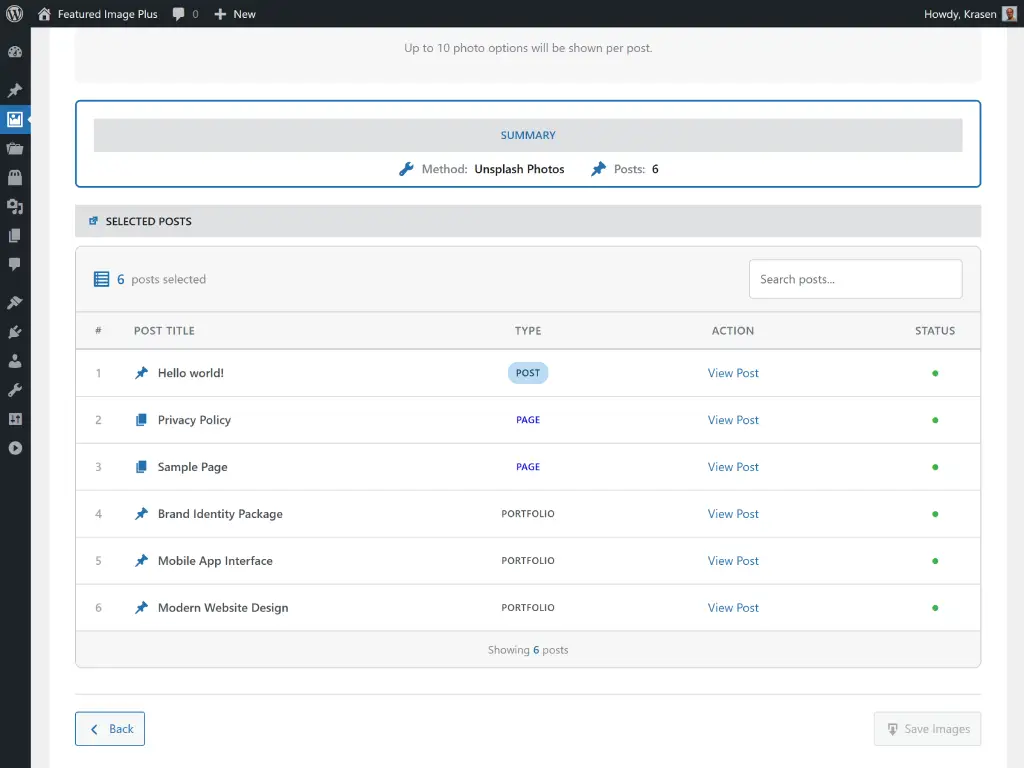Click inside the Search posts field
Viewport: 1024px width, 768px height.
(x=855, y=279)
